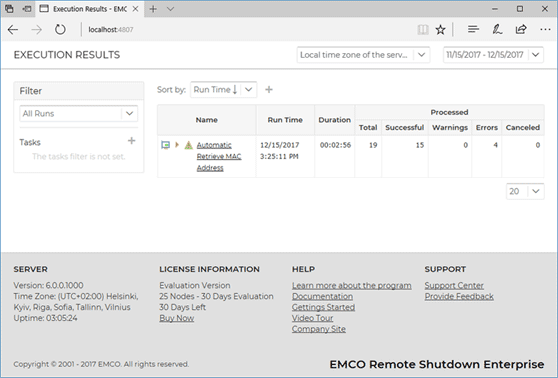Click the Processed group header

coord(449,112)
